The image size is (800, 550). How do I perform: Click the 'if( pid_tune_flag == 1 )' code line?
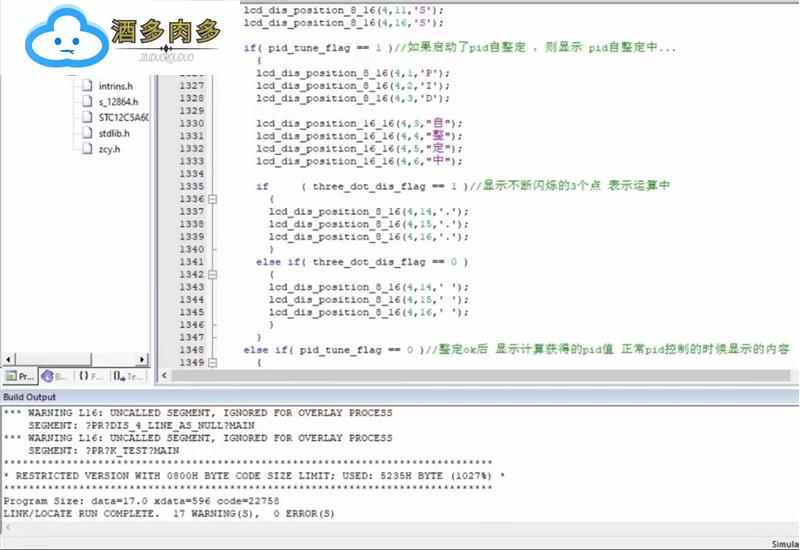pos(459,47)
